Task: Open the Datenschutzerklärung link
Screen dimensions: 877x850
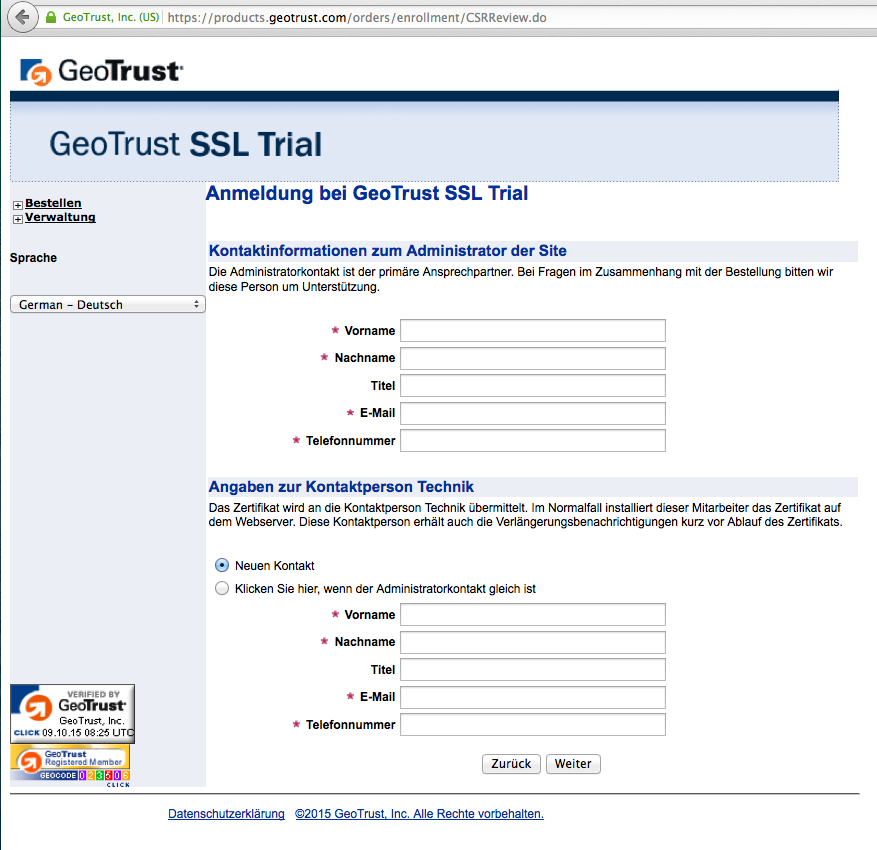Action: (x=226, y=814)
